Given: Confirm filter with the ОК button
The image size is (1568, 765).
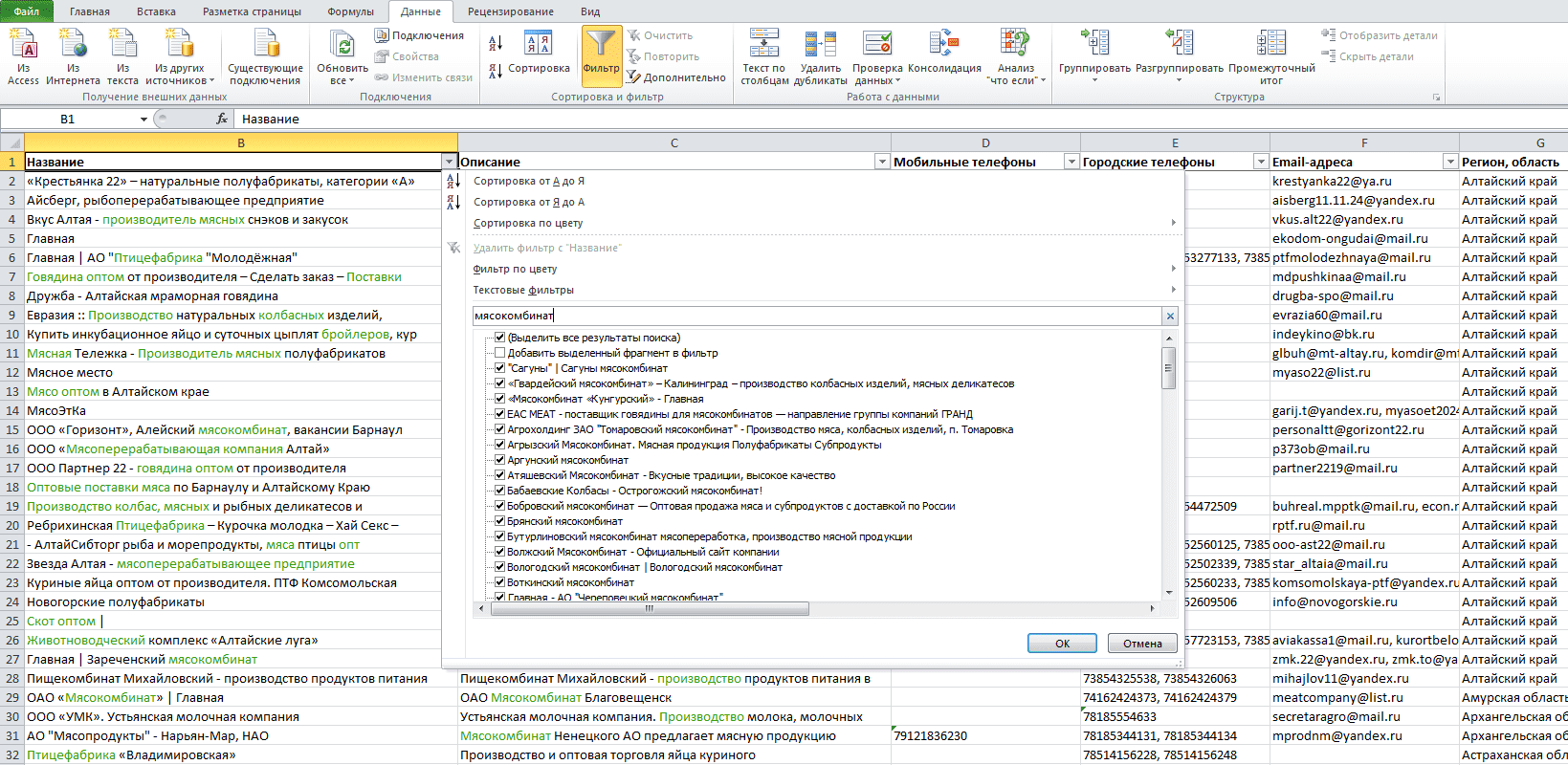Looking at the screenshot, I should click(1062, 644).
